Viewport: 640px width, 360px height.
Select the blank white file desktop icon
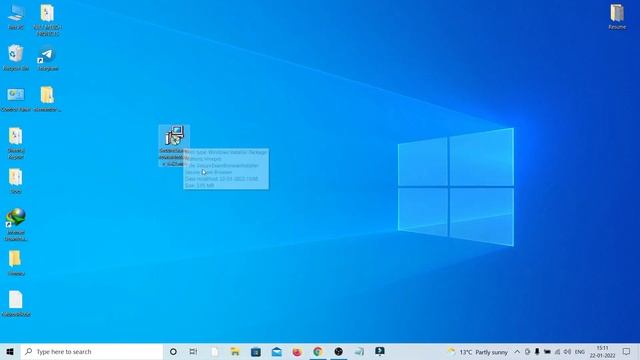(16, 304)
